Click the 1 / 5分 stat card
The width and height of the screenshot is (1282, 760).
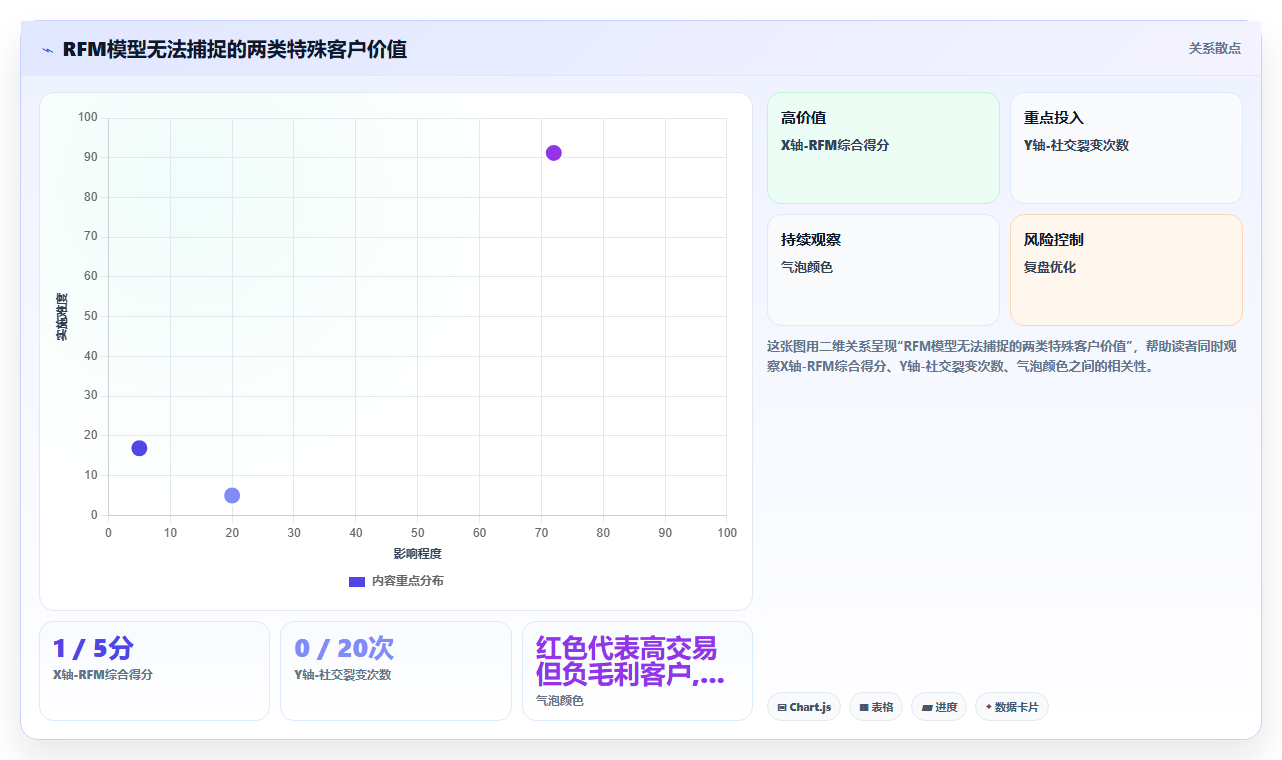154,671
